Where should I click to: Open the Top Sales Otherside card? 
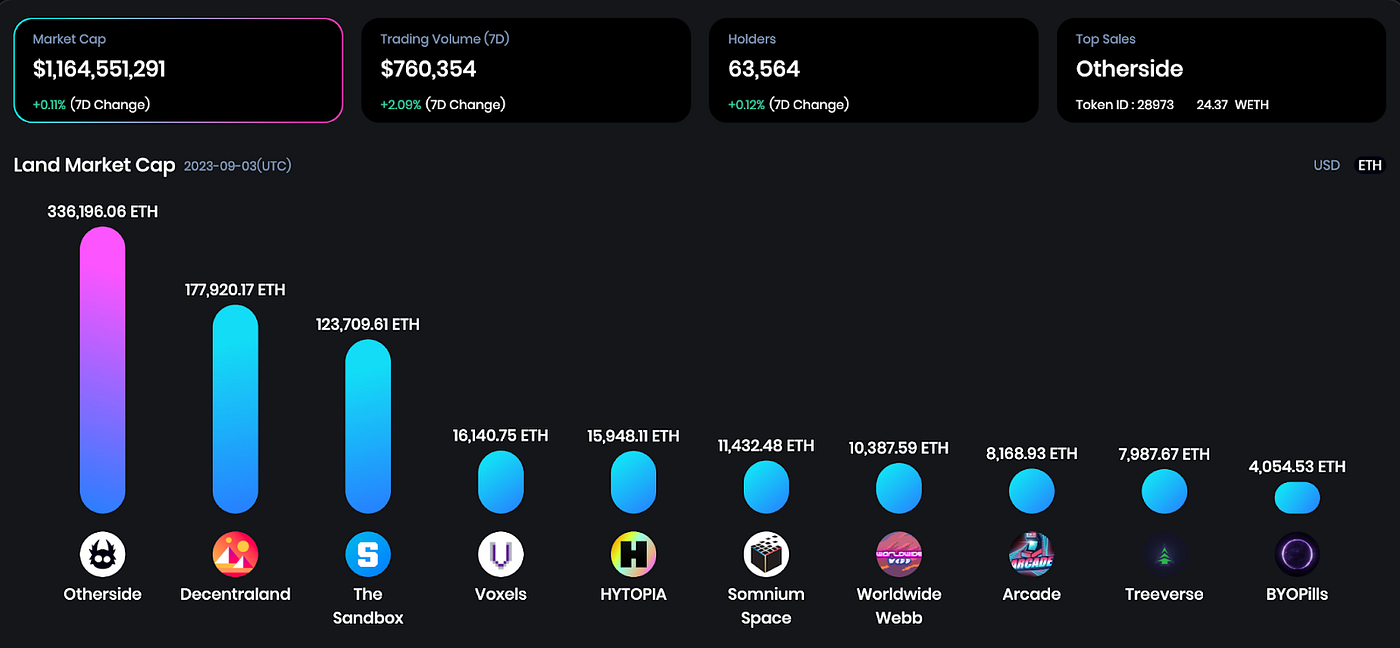coord(1221,70)
